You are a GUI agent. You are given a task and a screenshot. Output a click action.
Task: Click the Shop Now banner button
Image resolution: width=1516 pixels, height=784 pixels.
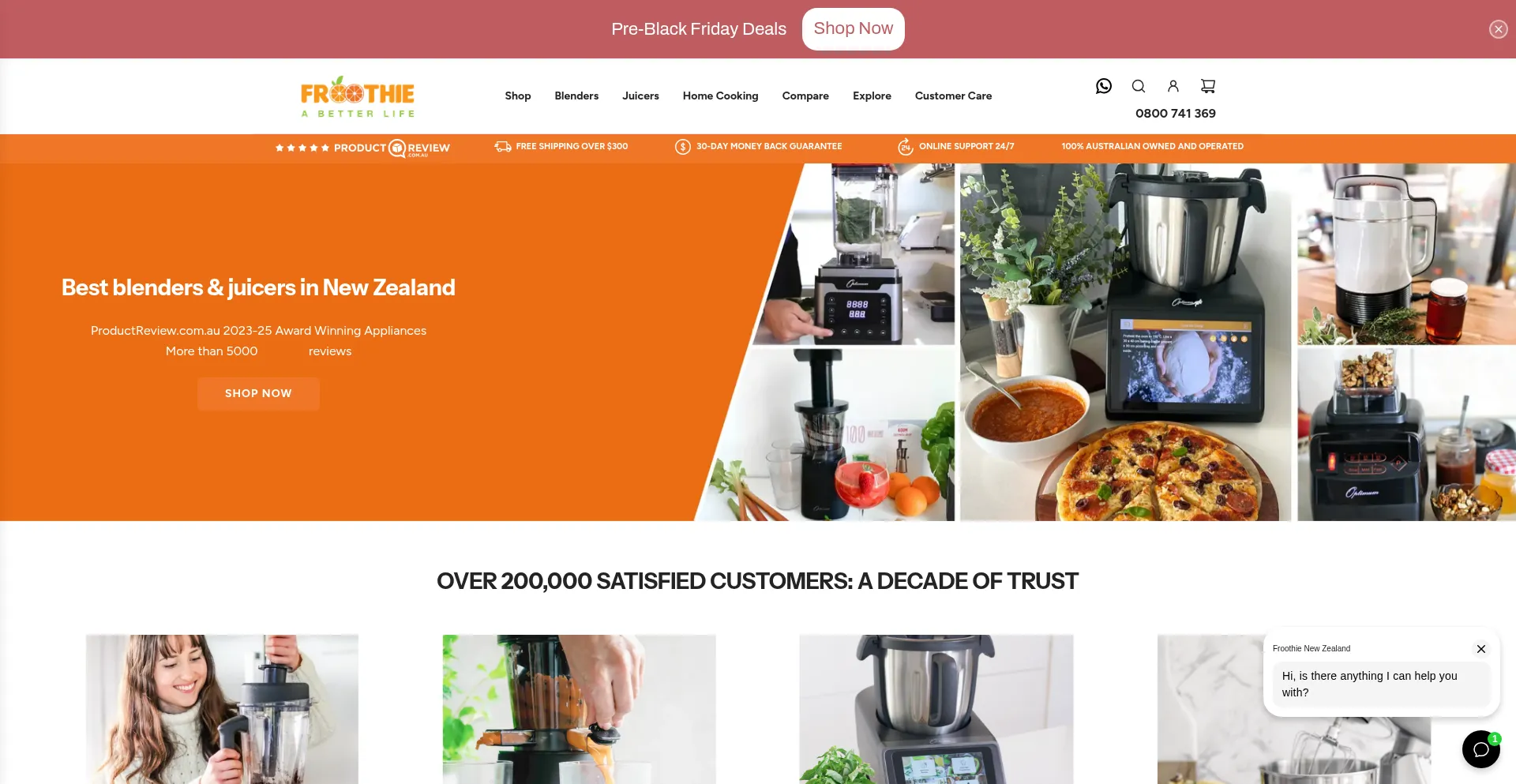[853, 29]
